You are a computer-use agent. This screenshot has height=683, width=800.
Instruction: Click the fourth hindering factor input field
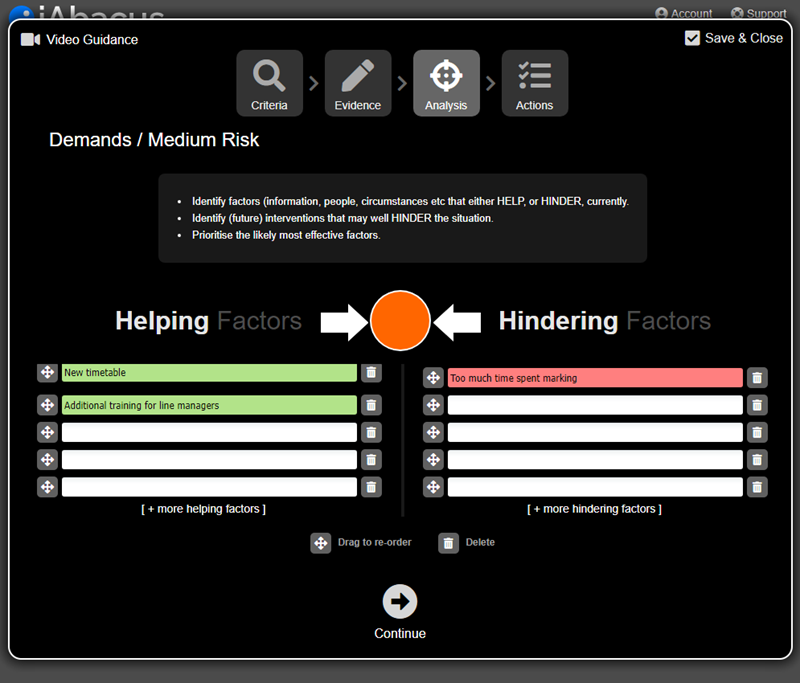tap(595, 460)
